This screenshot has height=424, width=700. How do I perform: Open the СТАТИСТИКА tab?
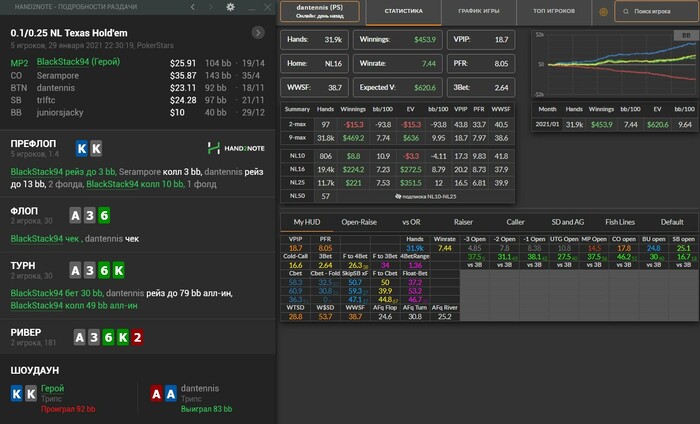pos(404,11)
